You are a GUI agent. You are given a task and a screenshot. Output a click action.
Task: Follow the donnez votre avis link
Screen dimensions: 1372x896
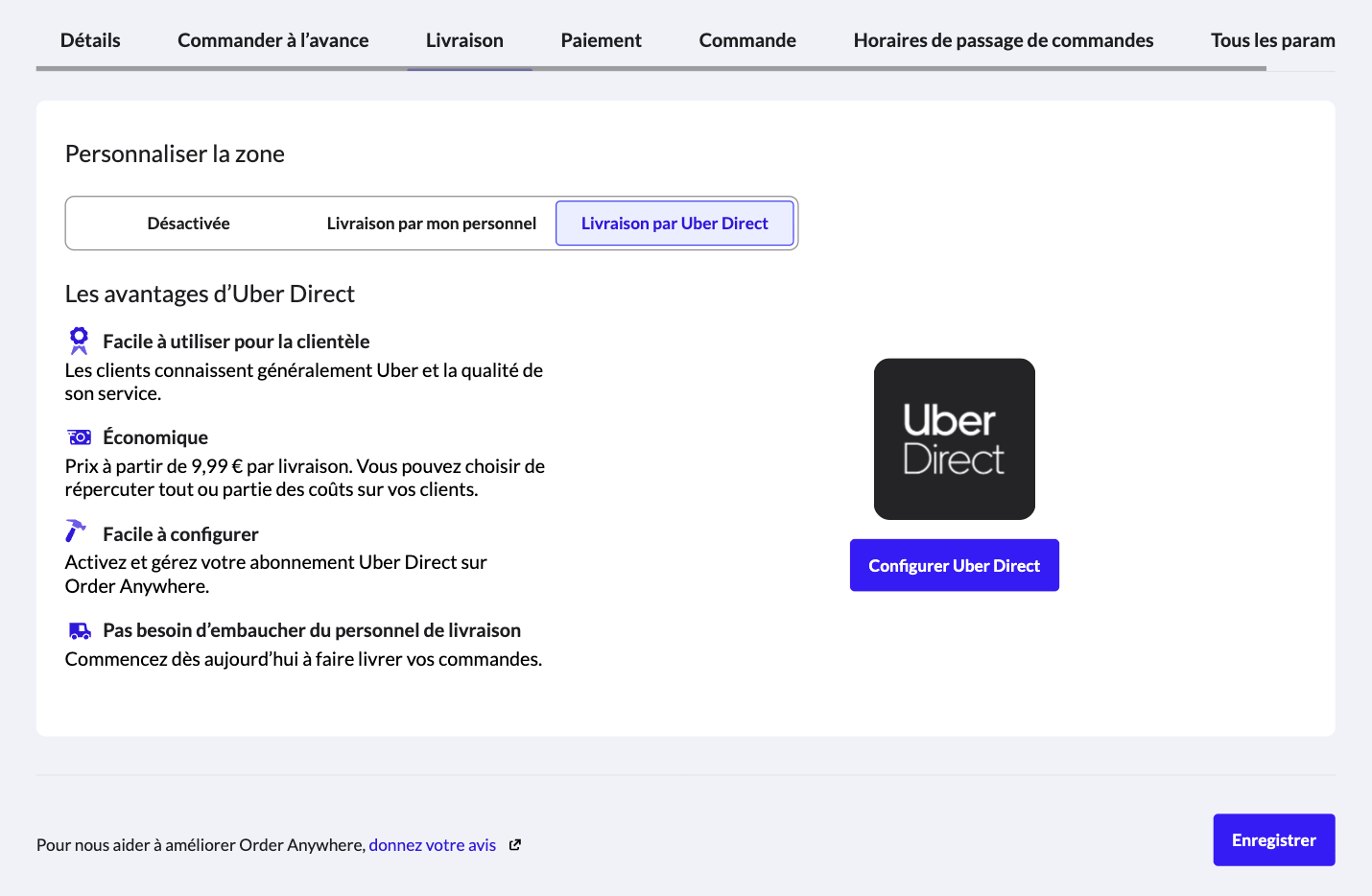tap(433, 845)
